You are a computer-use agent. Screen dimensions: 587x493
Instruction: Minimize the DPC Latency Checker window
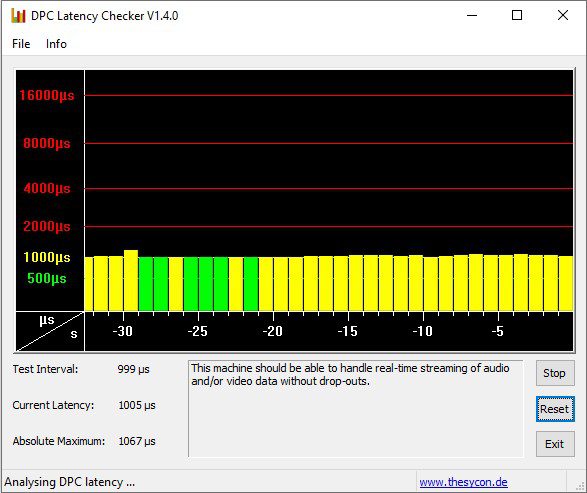tap(472, 15)
